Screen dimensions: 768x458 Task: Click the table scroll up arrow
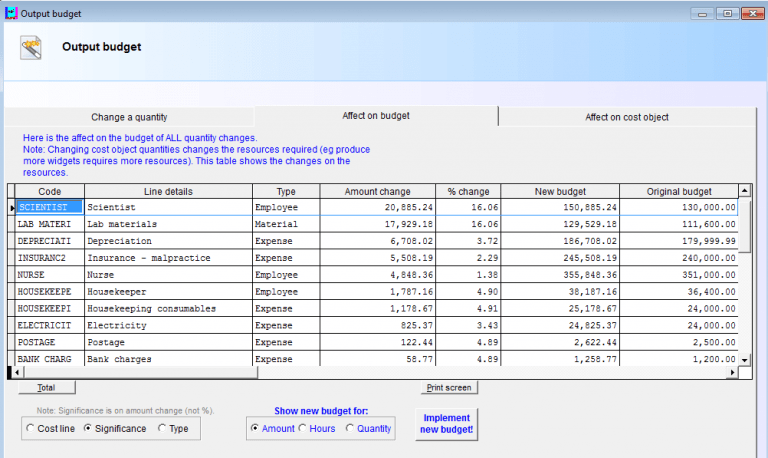click(x=744, y=191)
